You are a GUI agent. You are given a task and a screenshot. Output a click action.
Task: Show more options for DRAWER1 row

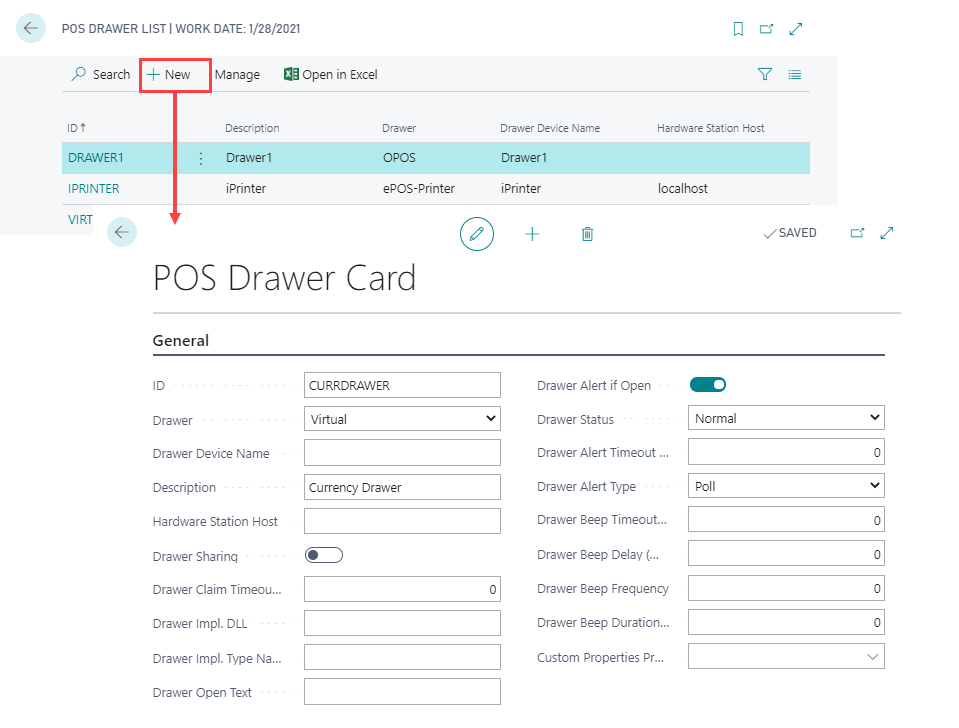point(201,158)
